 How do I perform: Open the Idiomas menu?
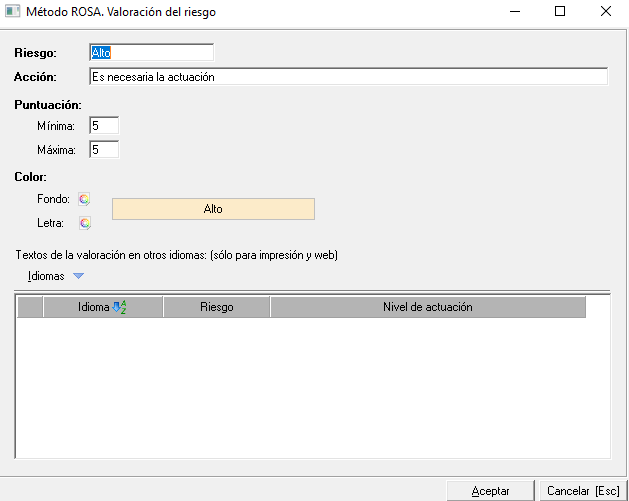[46, 276]
